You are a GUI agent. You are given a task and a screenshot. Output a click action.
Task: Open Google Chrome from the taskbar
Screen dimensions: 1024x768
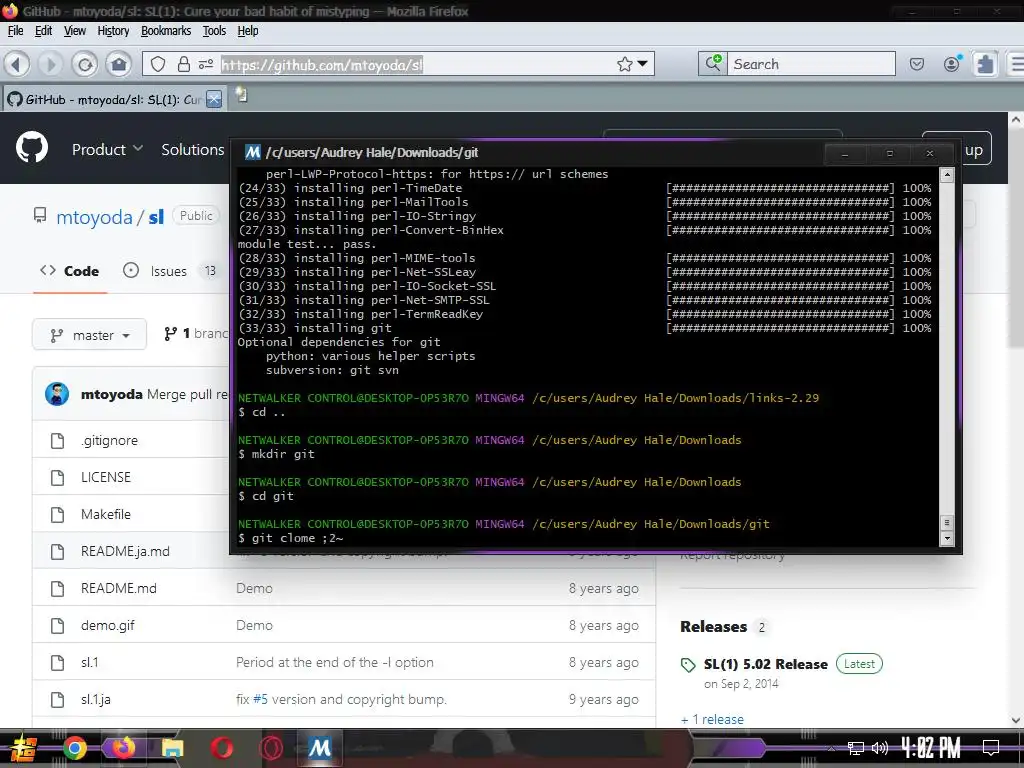point(75,748)
